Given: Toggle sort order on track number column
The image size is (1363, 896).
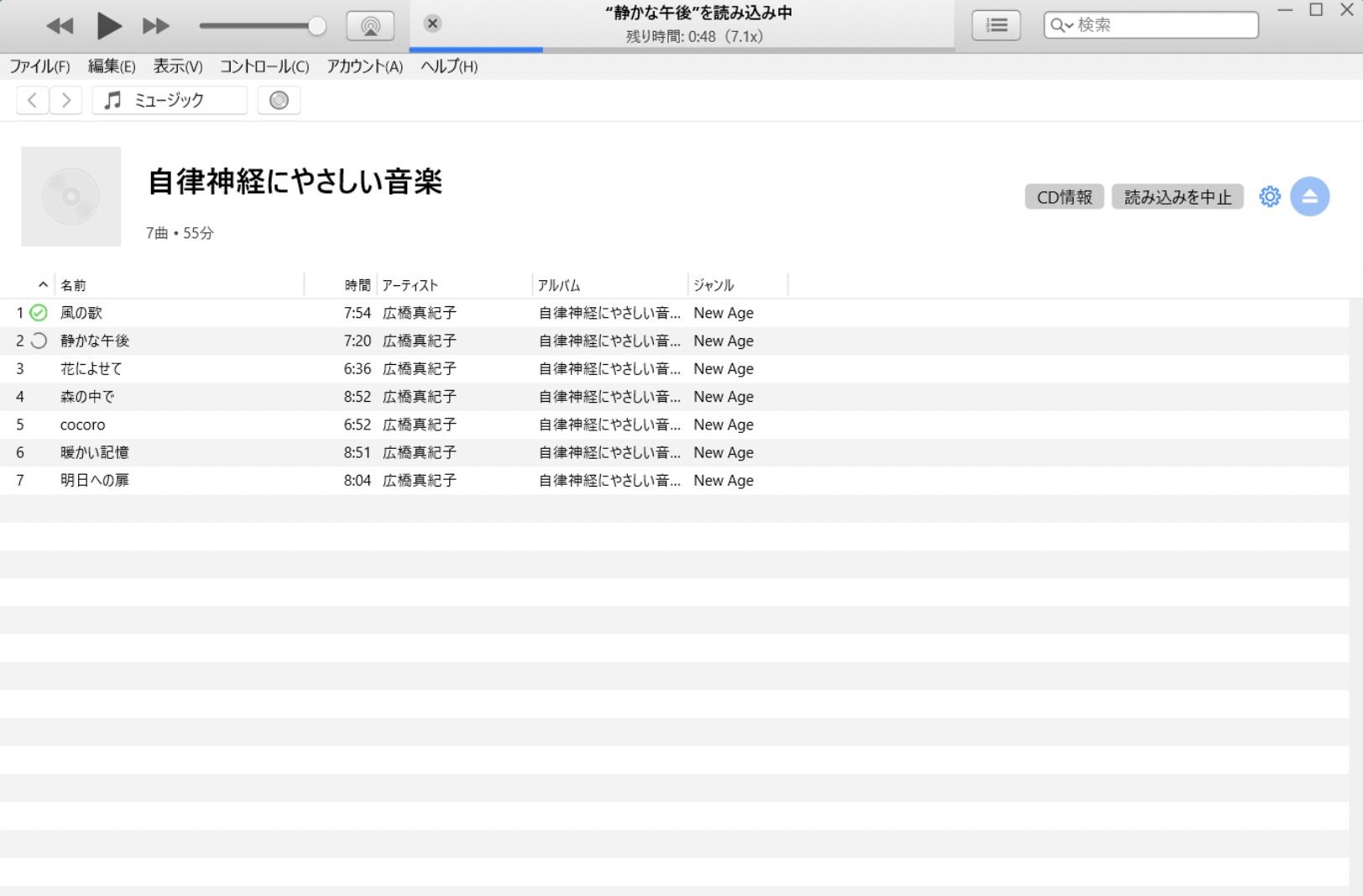Looking at the screenshot, I should (43, 285).
